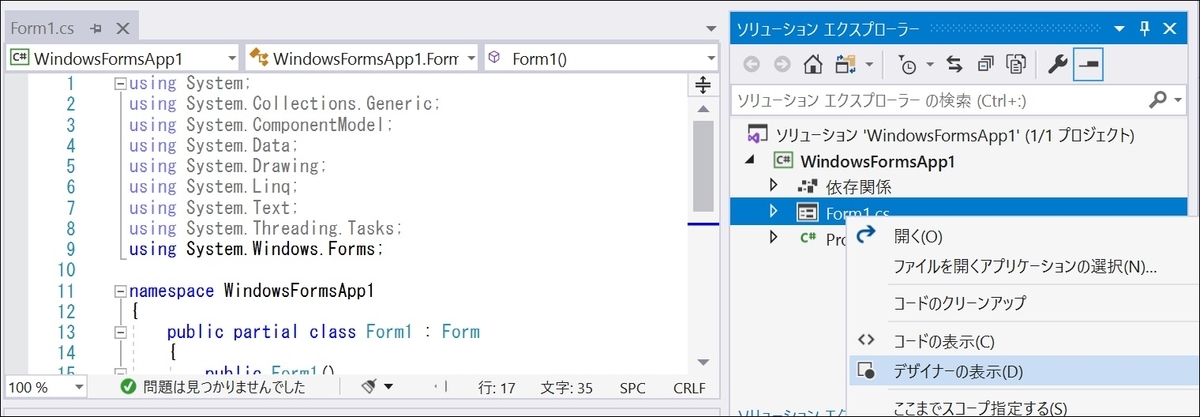Viewport: 1200px width, 417px height.
Task: Click the 文字: 35 column indicator
Action: 567,387
